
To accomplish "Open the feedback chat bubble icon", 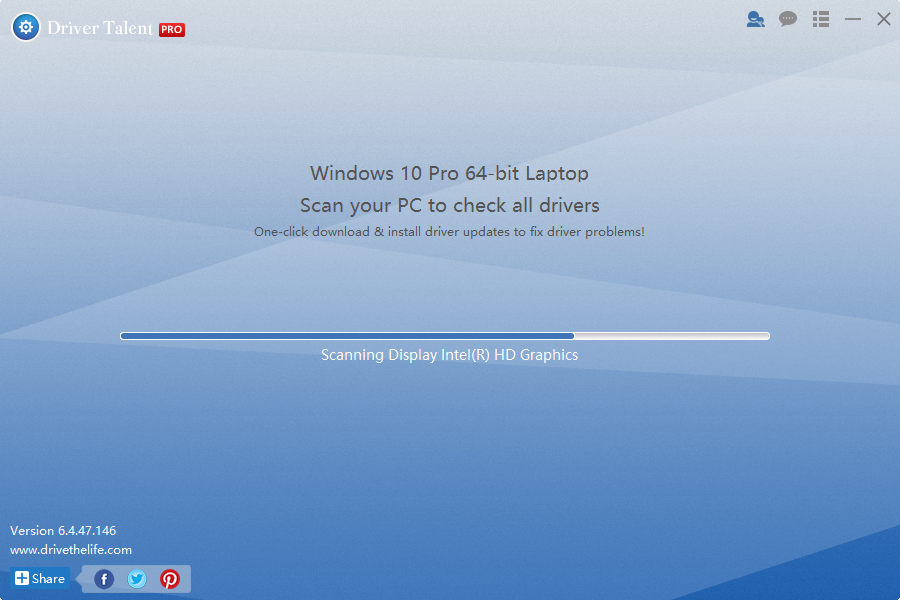I will (x=788, y=19).
